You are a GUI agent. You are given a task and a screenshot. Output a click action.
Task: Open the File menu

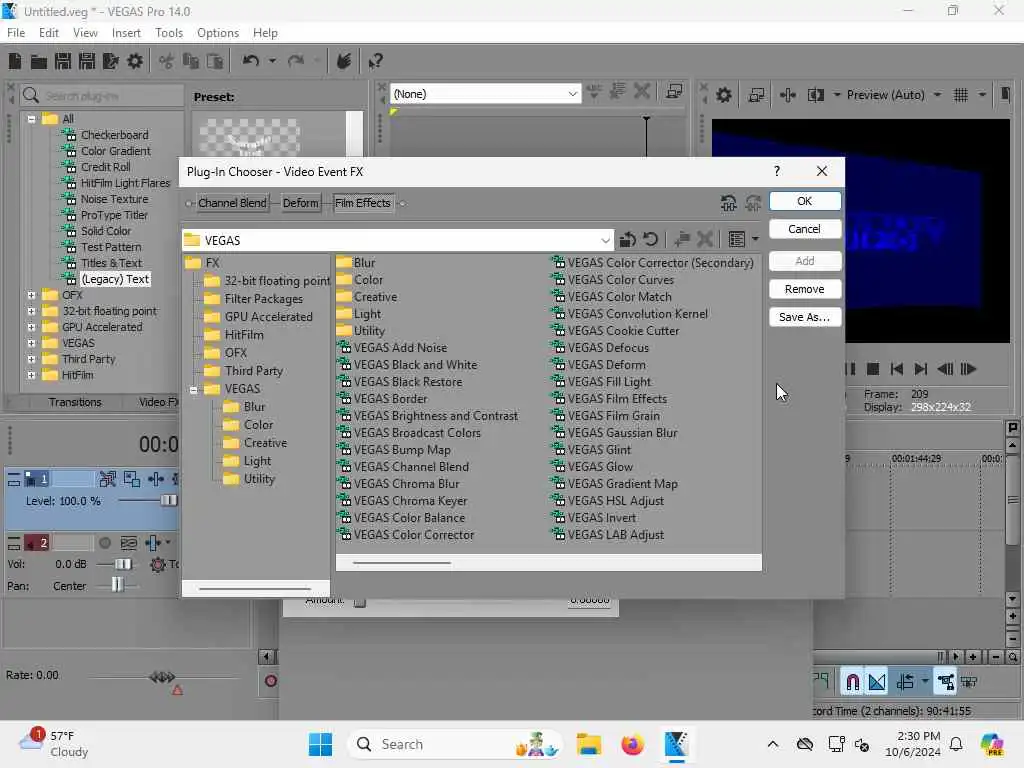tap(16, 33)
